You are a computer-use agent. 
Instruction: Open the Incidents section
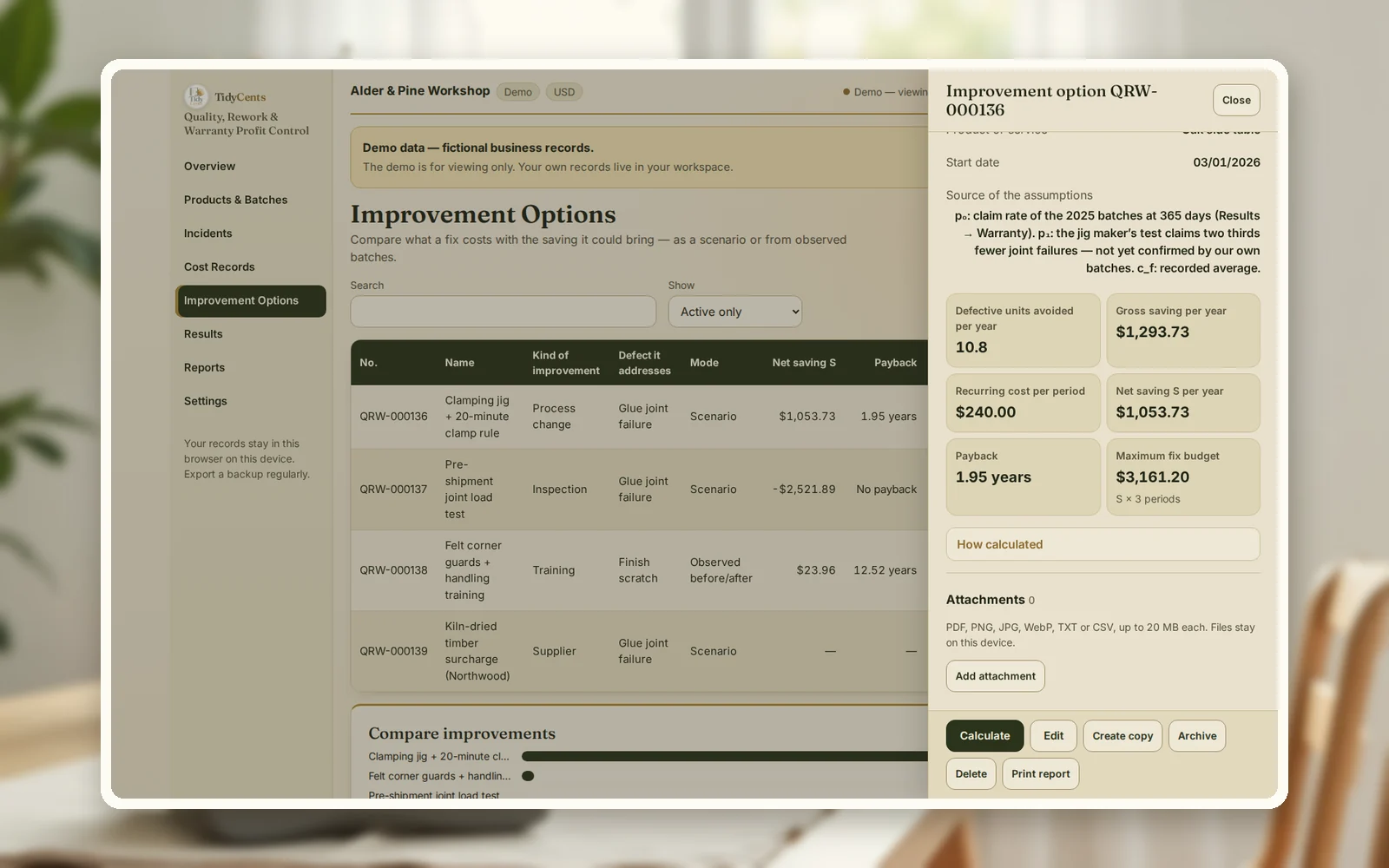point(207,233)
